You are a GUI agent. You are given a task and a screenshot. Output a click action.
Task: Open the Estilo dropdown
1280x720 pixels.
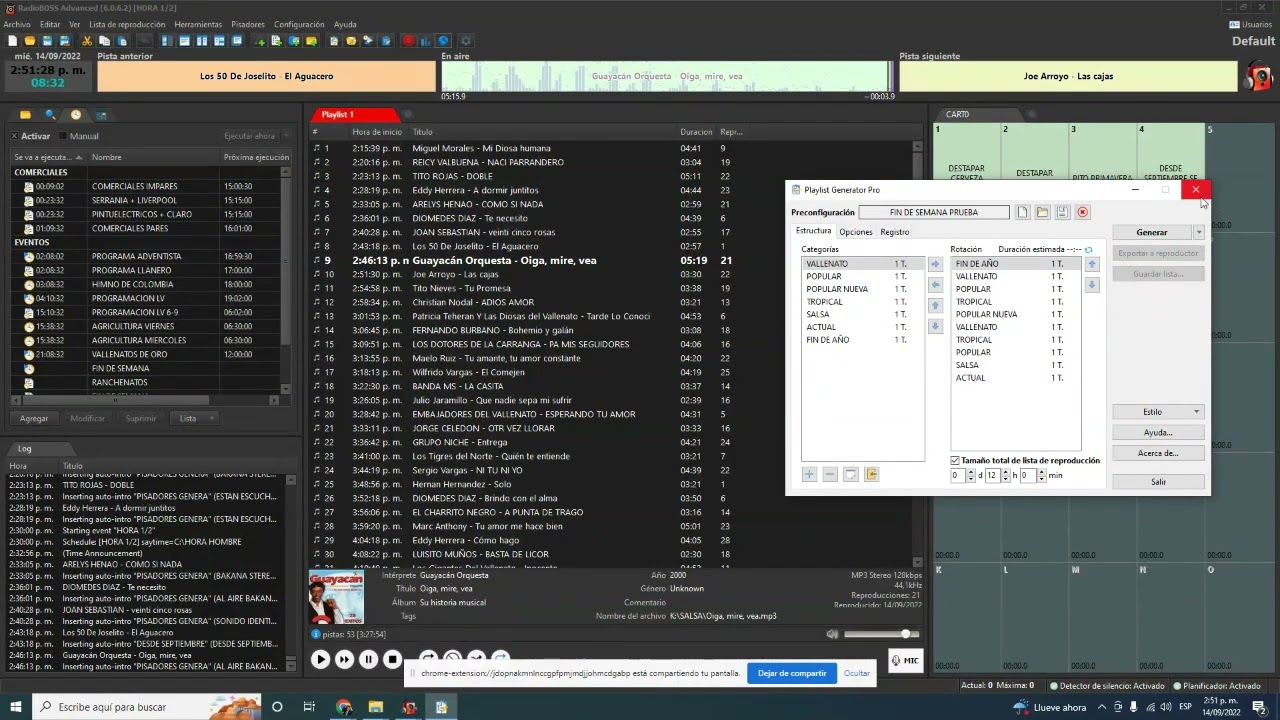pyautogui.click(x=1158, y=412)
